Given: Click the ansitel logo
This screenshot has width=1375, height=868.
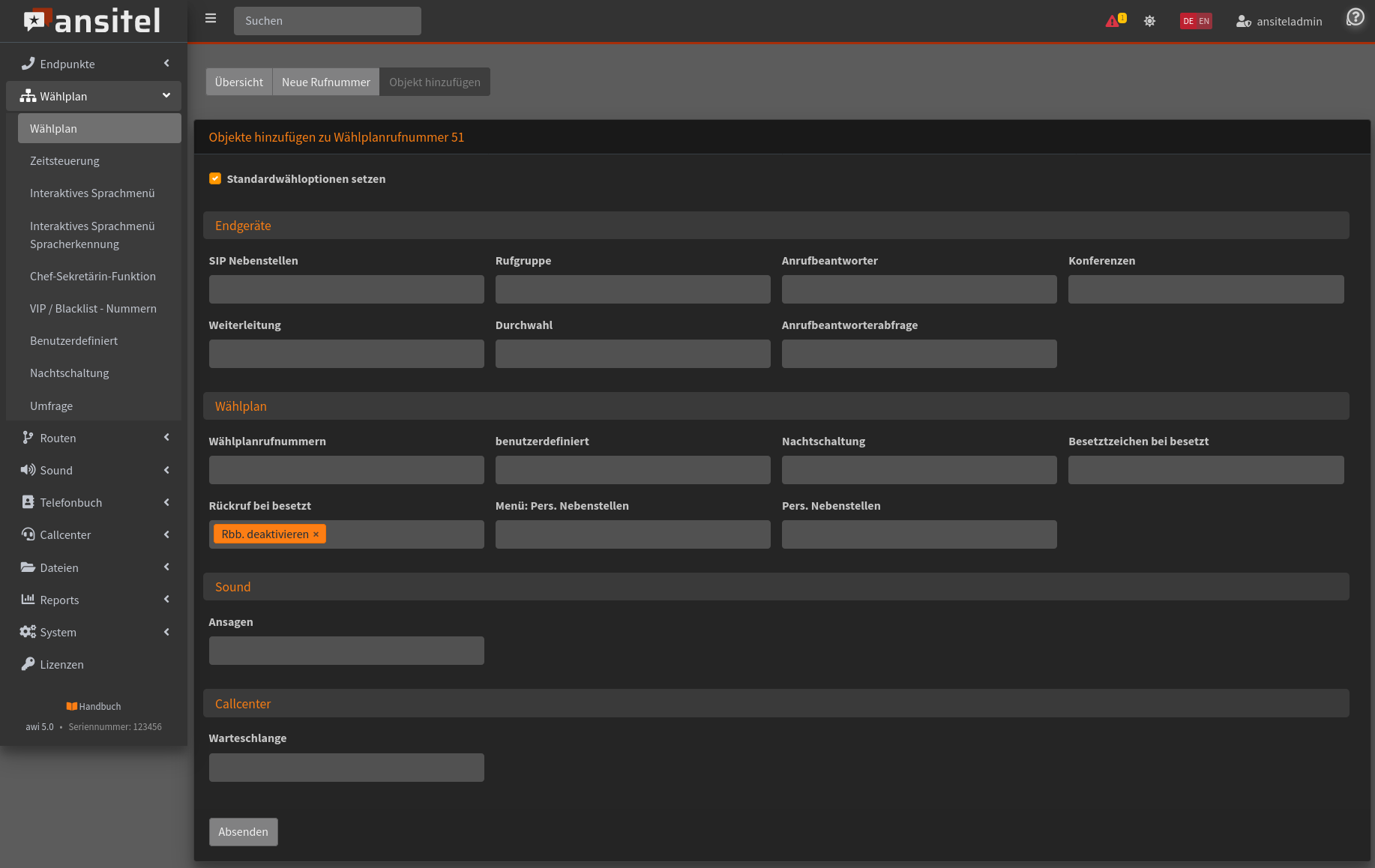Looking at the screenshot, I should [93, 21].
